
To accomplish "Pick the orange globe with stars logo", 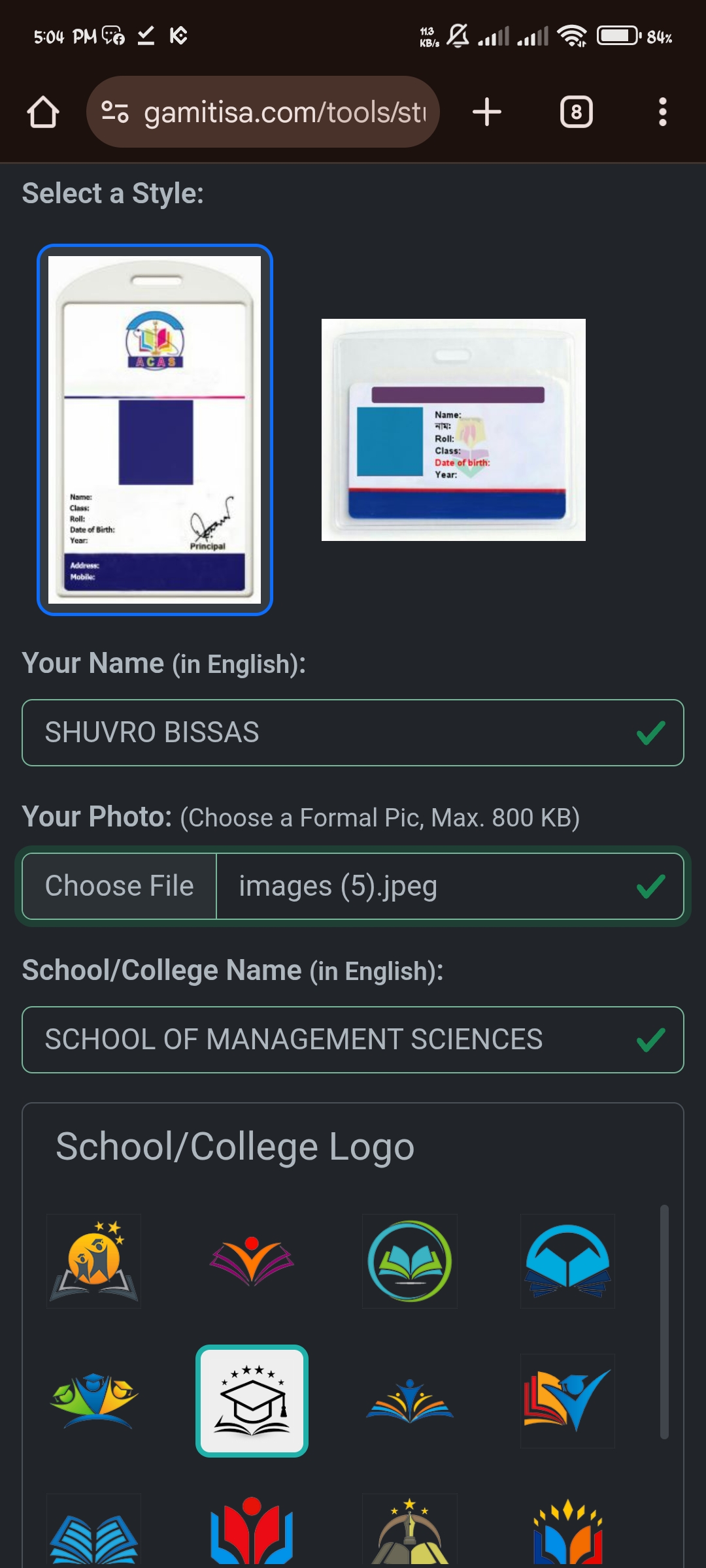I will 94,1261.
